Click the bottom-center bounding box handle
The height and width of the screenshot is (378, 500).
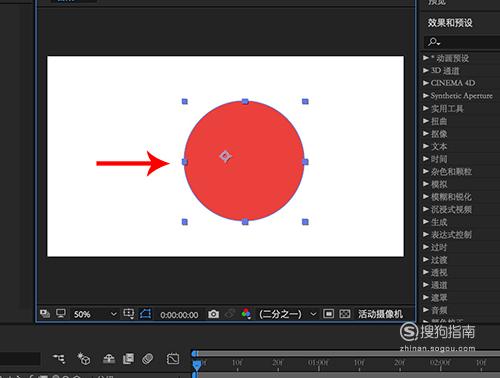point(245,222)
